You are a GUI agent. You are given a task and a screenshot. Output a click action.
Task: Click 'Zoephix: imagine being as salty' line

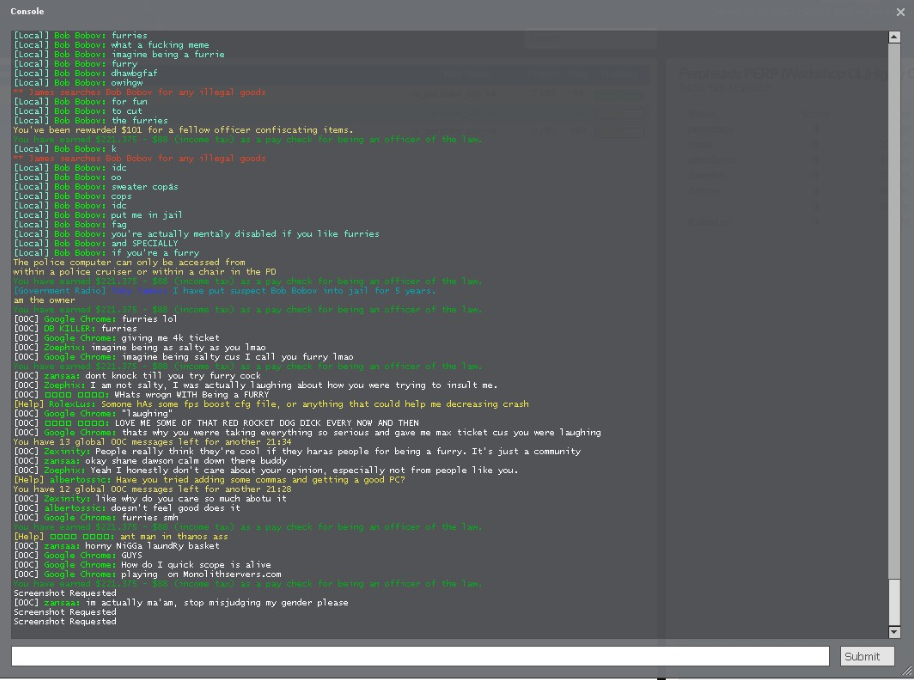tap(139, 347)
